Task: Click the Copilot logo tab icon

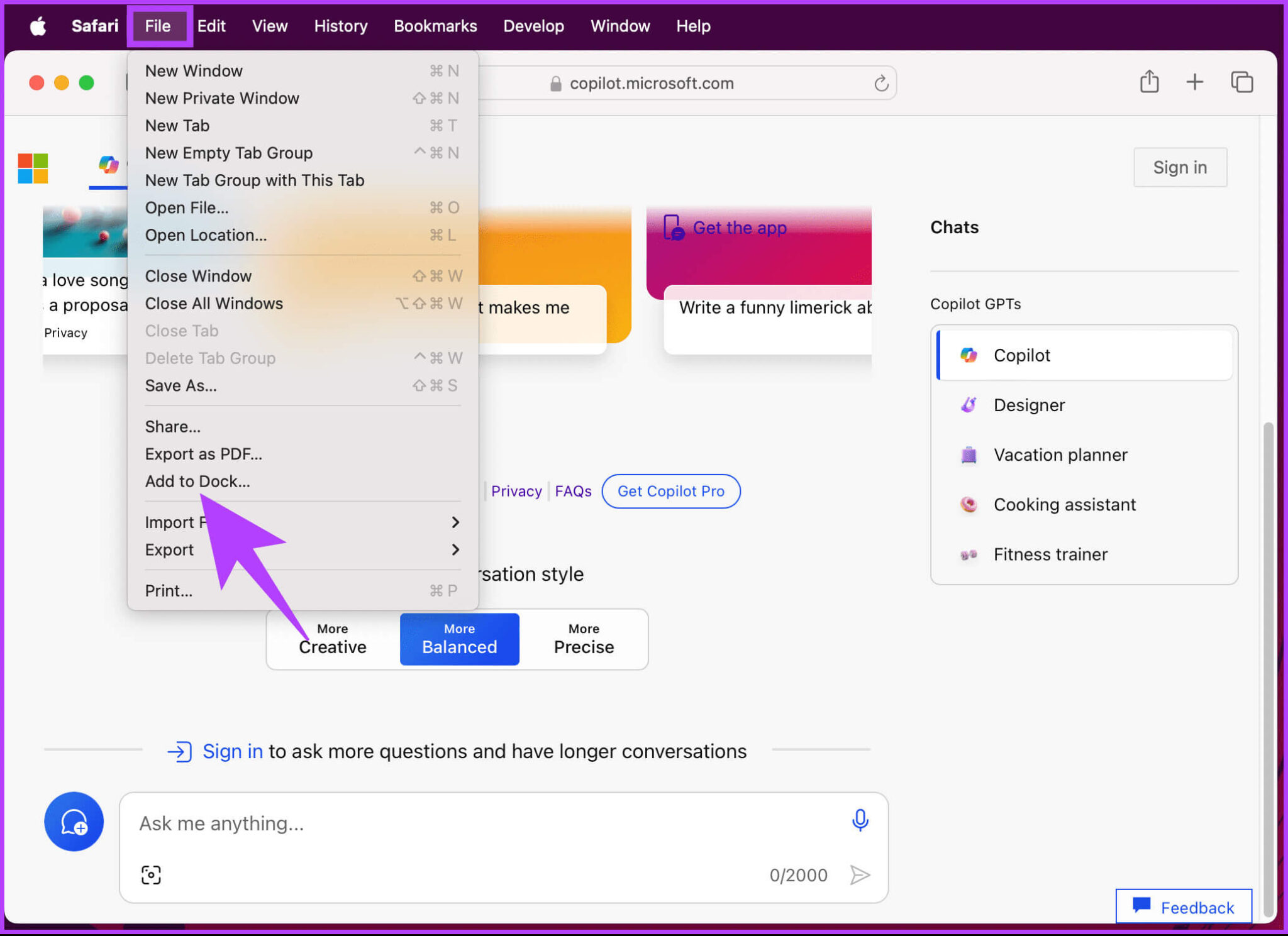Action: [108, 165]
